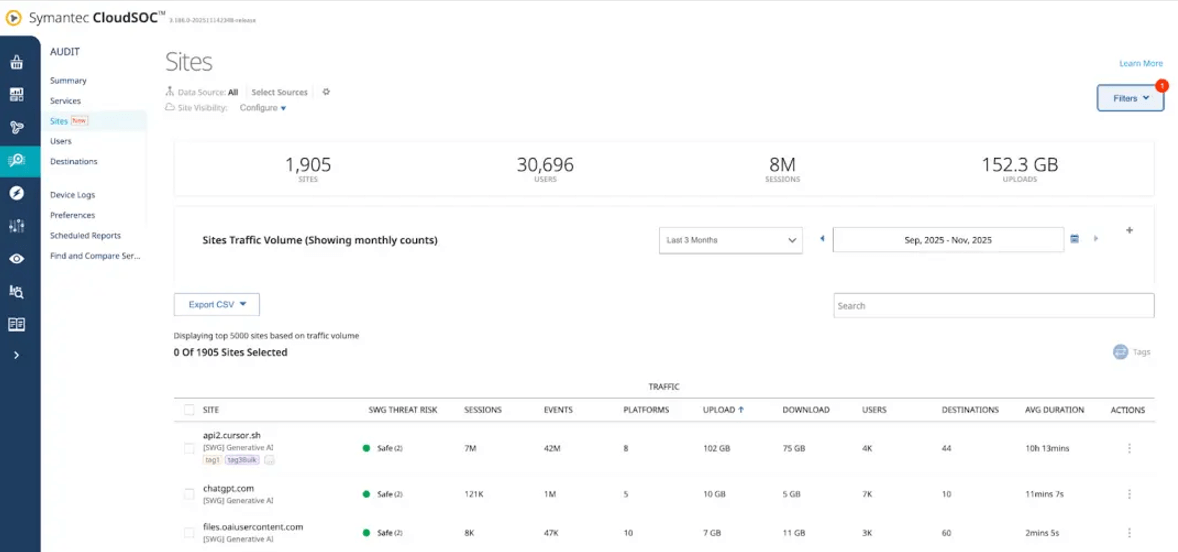This screenshot has width=1178, height=552.
Task: Open the Site Visibility Configure dropdown
Action: point(262,108)
